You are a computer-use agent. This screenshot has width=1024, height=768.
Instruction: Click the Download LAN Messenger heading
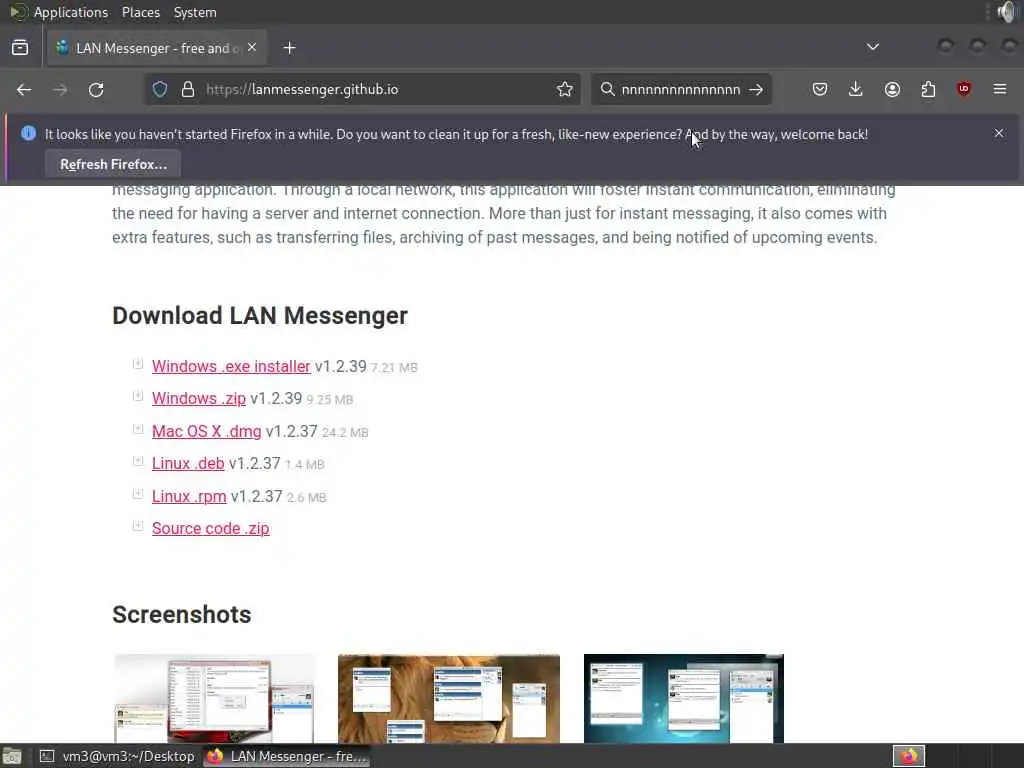(x=260, y=315)
